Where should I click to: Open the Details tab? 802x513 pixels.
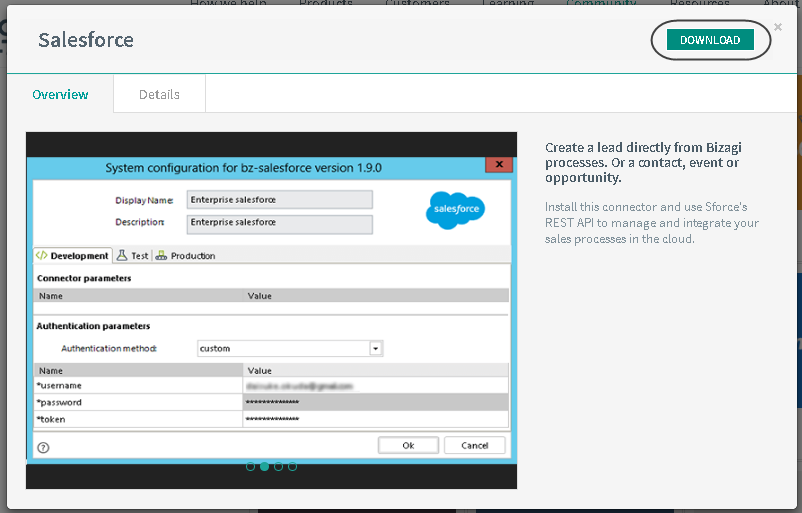(159, 94)
